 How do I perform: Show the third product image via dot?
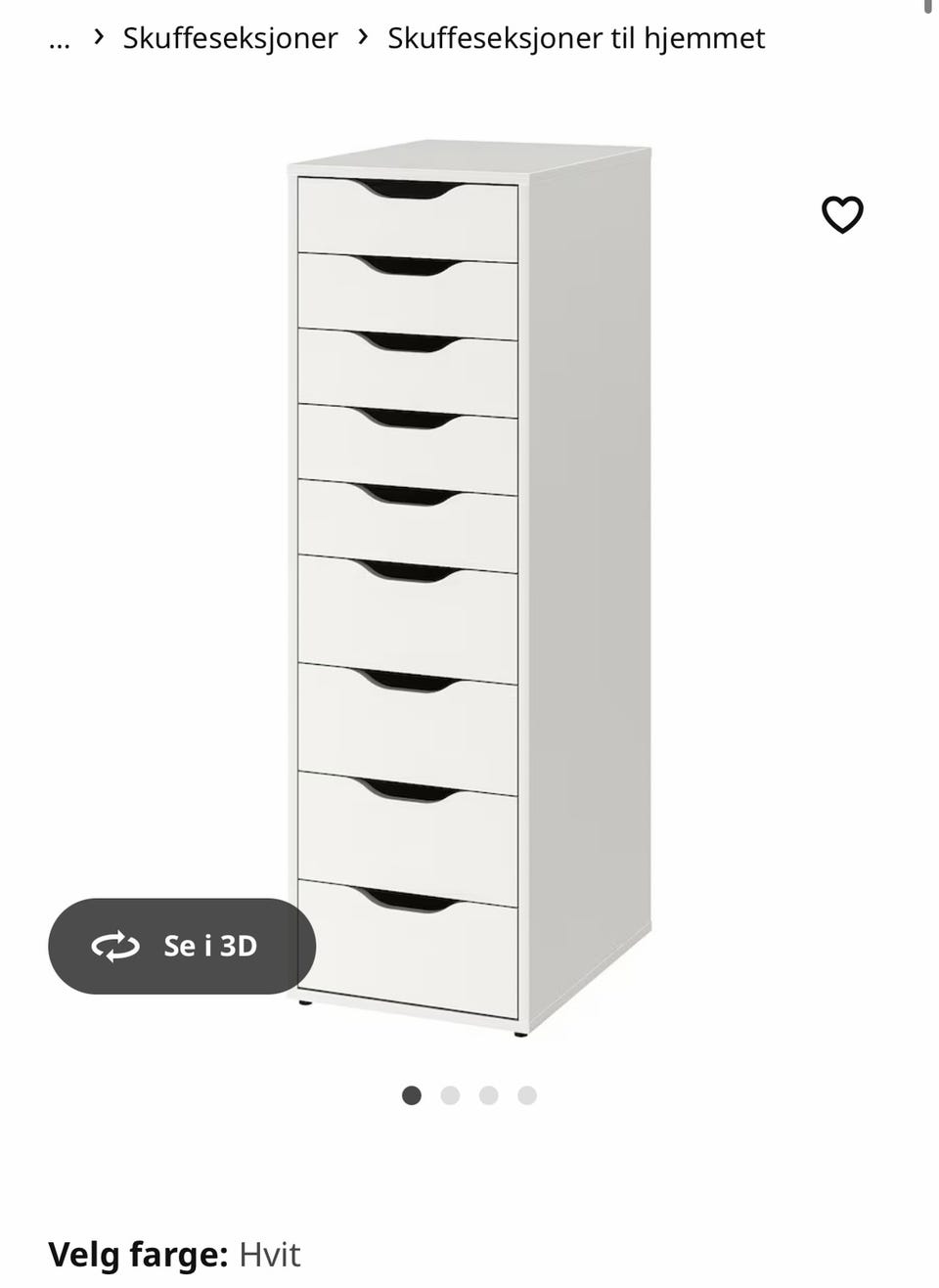[x=489, y=1095]
